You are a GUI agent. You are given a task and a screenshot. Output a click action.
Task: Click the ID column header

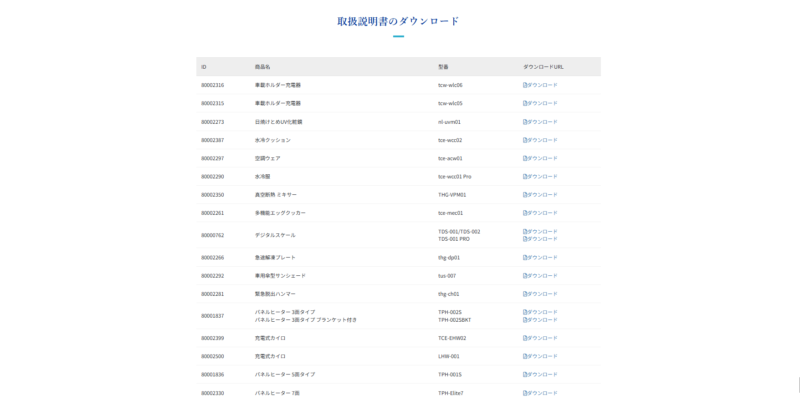coord(204,67)
